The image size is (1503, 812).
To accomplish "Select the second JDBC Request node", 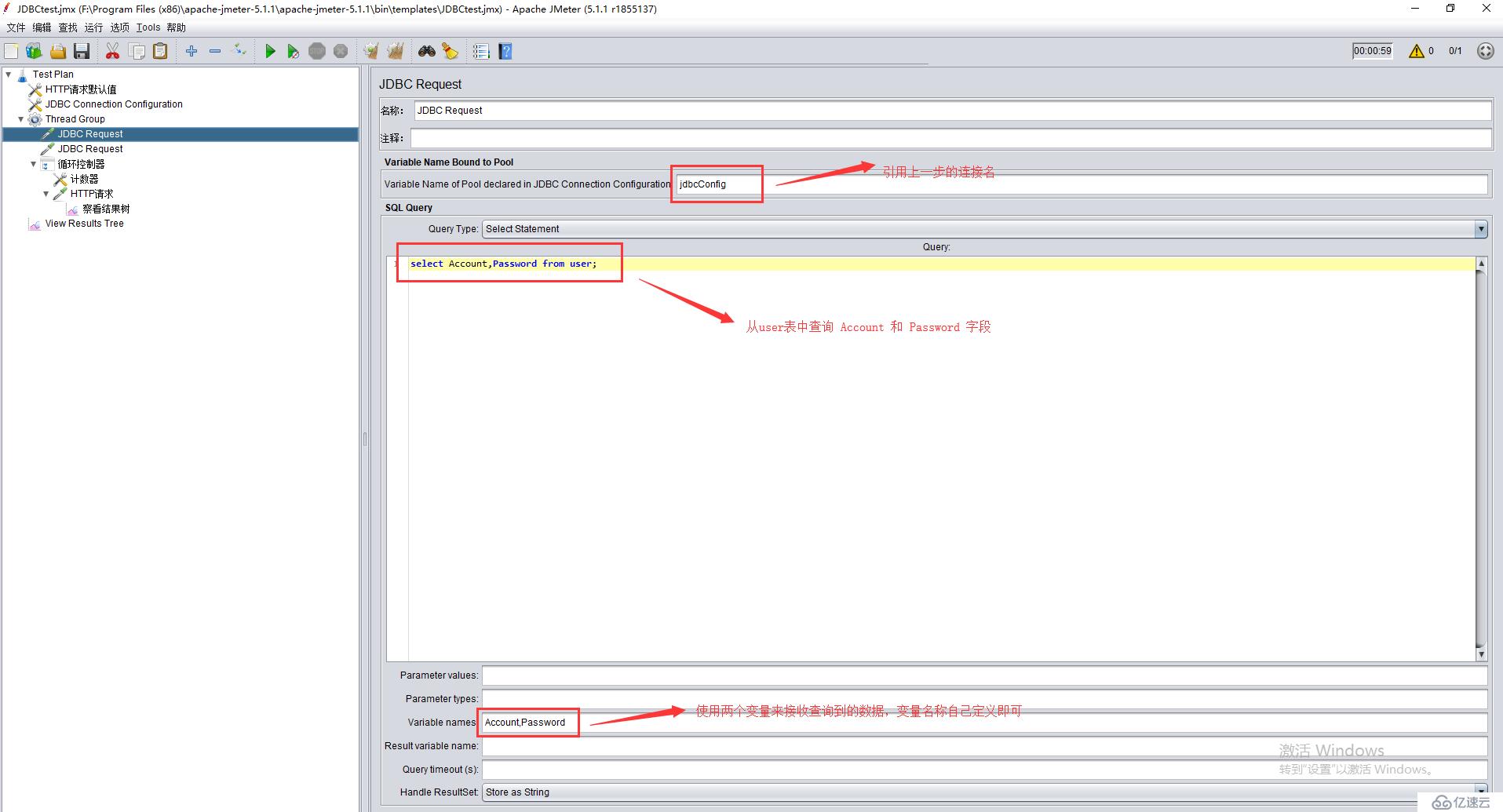I will (x=90, y=149).
